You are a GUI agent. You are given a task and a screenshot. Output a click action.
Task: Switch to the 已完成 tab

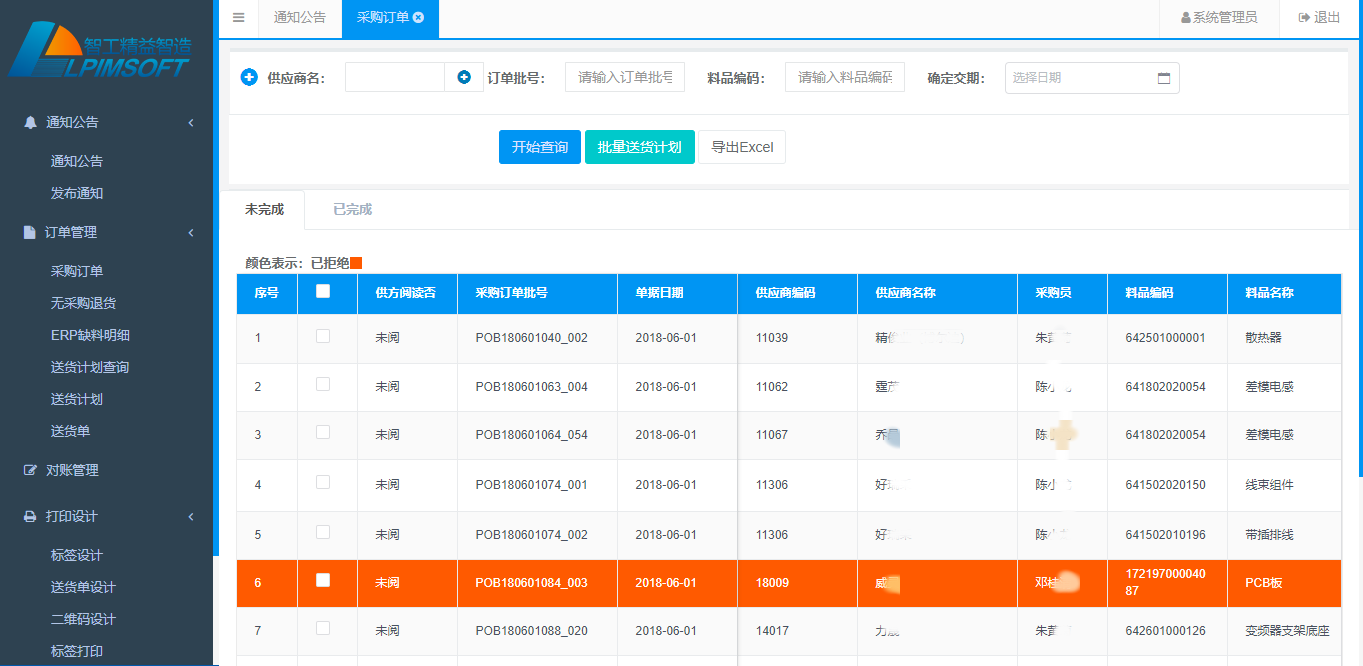pyautogui.click(x=352, y=210)
